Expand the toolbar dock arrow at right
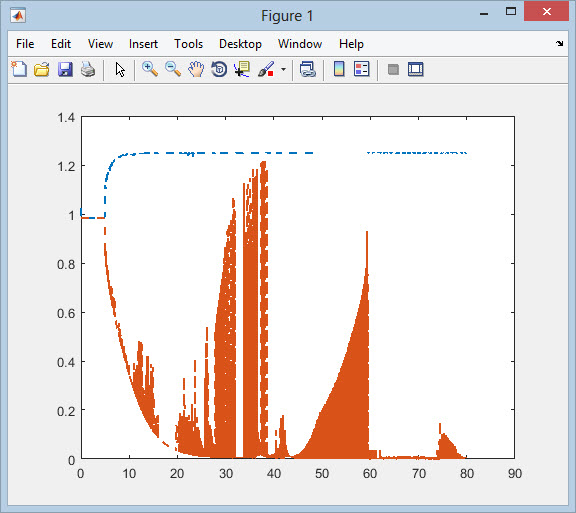The image size is (576, 513). pyautogui.click(x=559, y=44)
